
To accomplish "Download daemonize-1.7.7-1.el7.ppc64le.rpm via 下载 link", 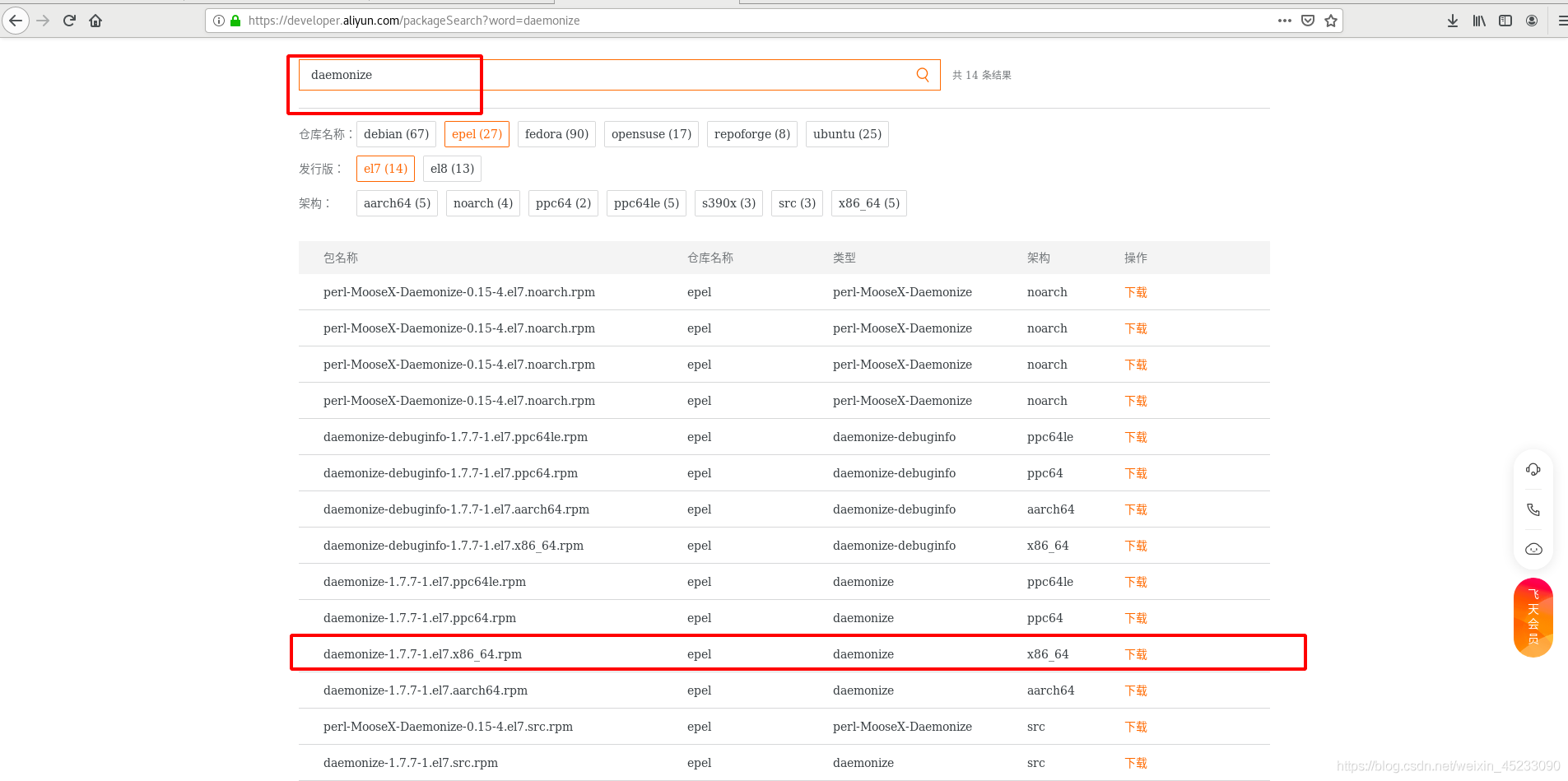I will click(x=1136, y=582).
